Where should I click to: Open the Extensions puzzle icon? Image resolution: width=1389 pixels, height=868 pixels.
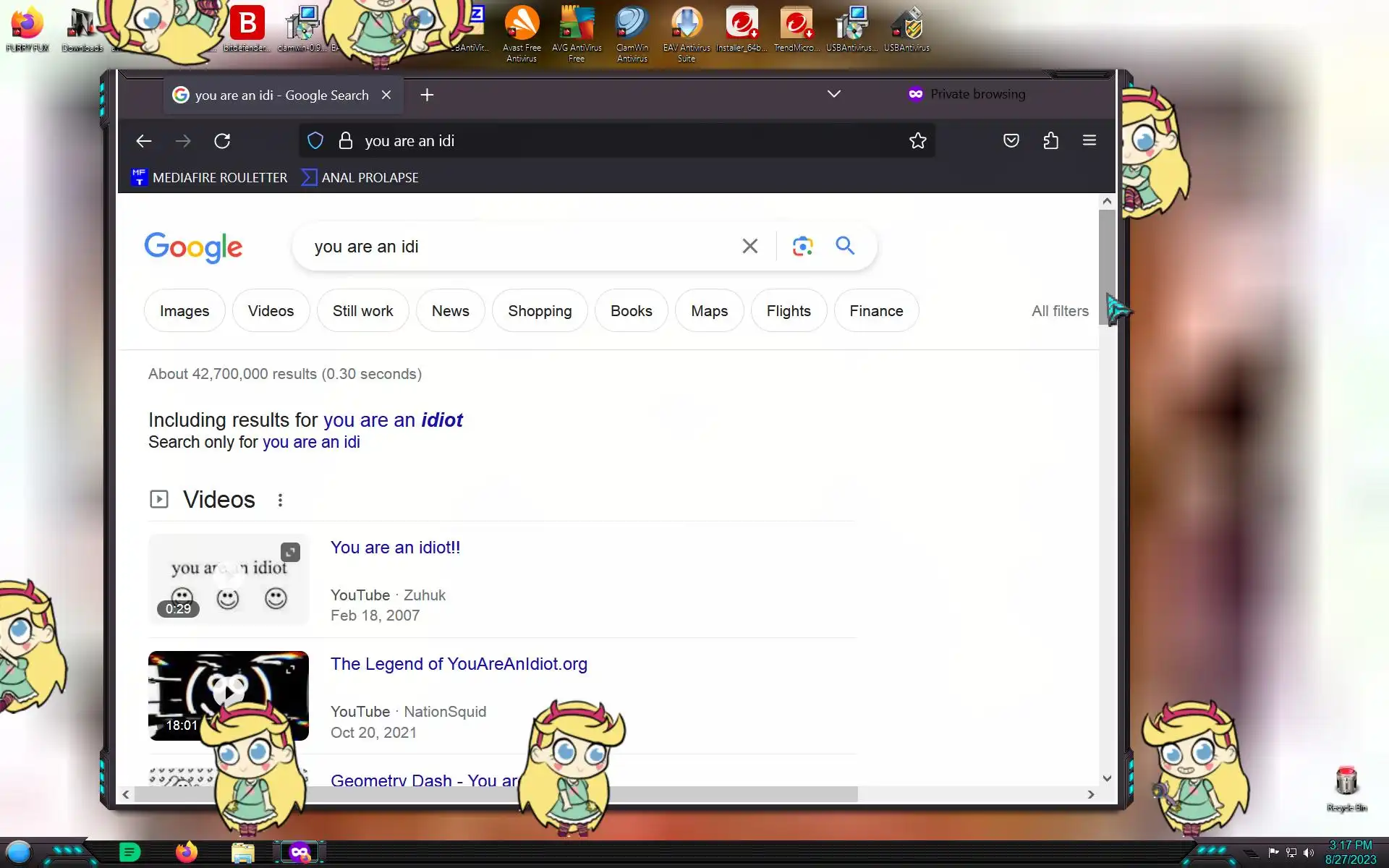1050,141
